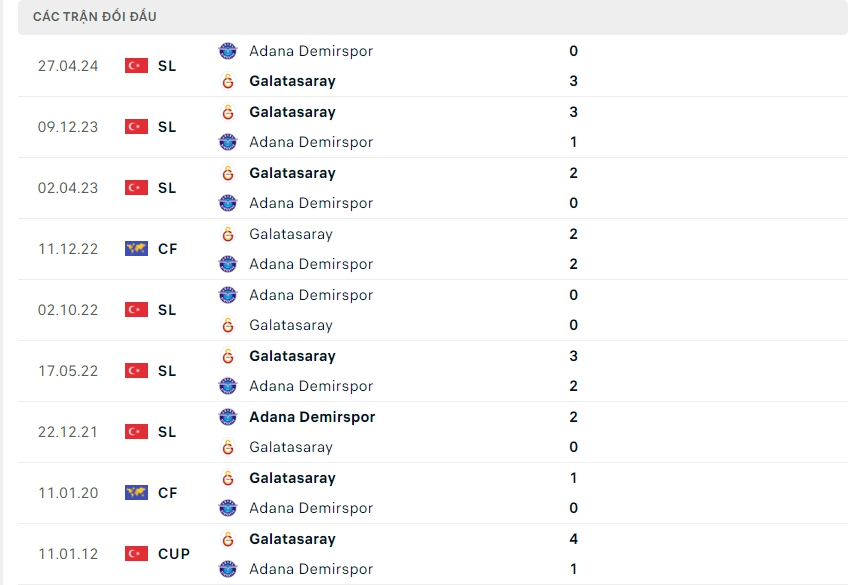
Task: Click Turkey flag icon for 27.04.24 match
Action: pos(136,66)
